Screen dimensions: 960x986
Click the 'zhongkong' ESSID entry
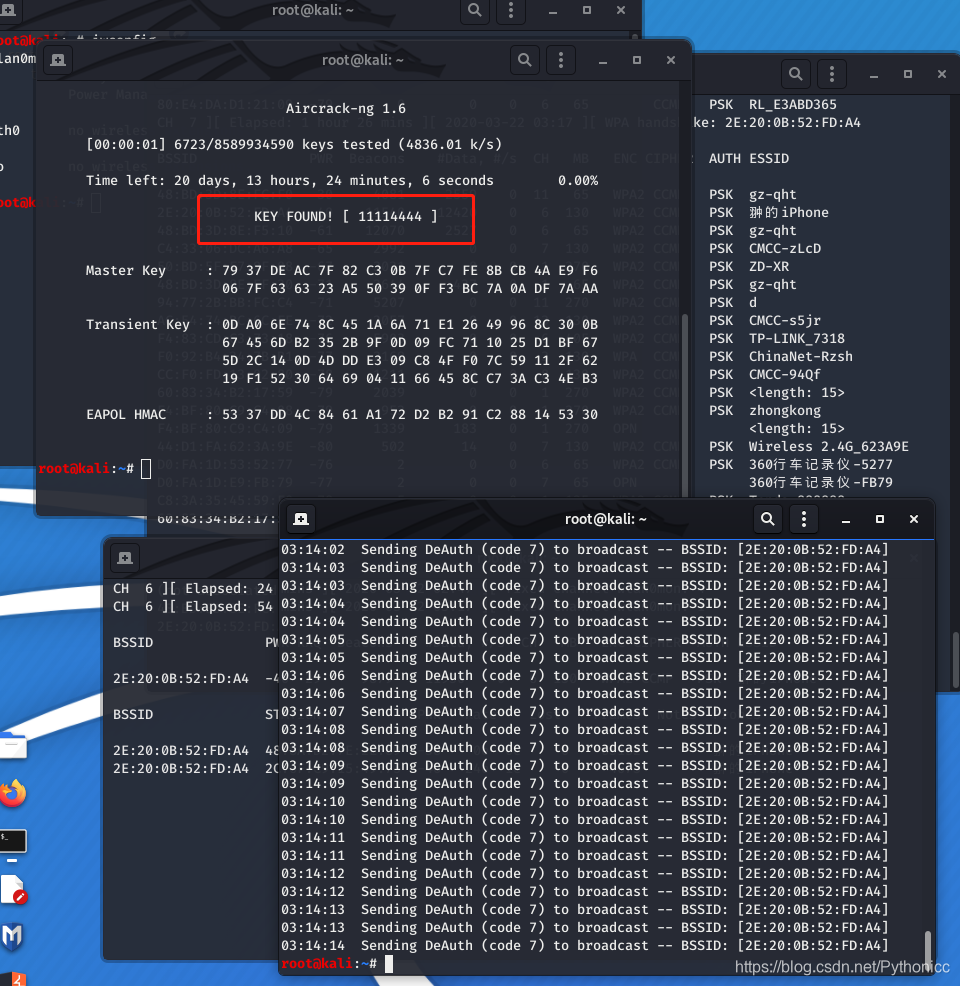785,411
